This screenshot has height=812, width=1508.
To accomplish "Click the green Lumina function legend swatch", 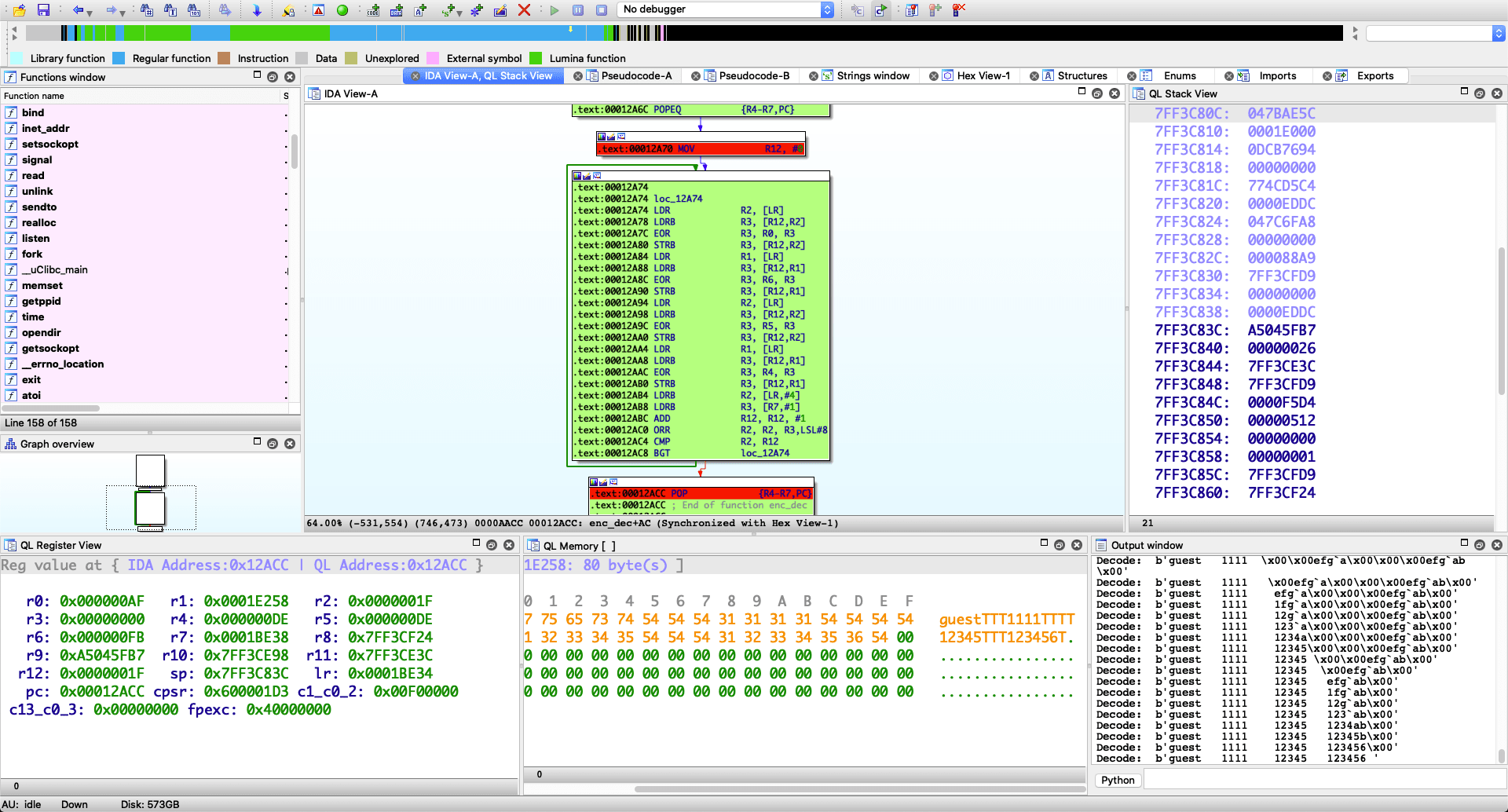I will coord(536,58).
